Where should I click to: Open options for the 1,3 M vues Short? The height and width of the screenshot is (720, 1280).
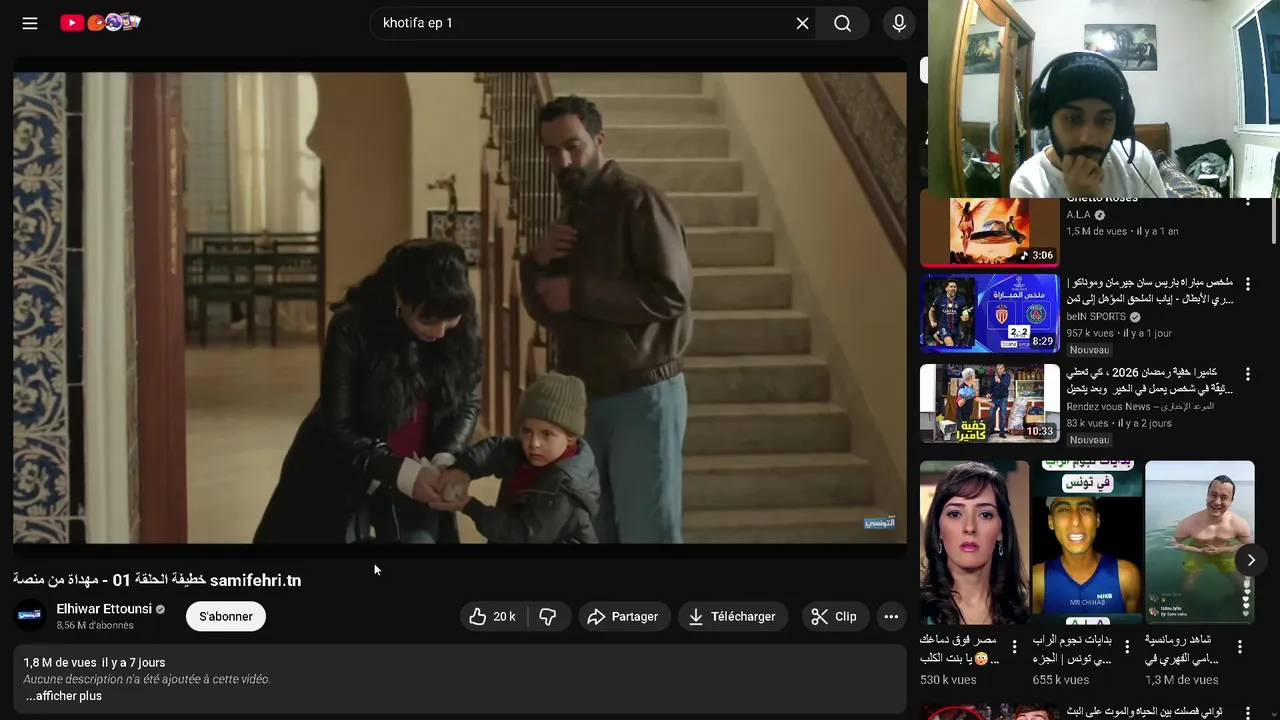tap(1240, 647)
